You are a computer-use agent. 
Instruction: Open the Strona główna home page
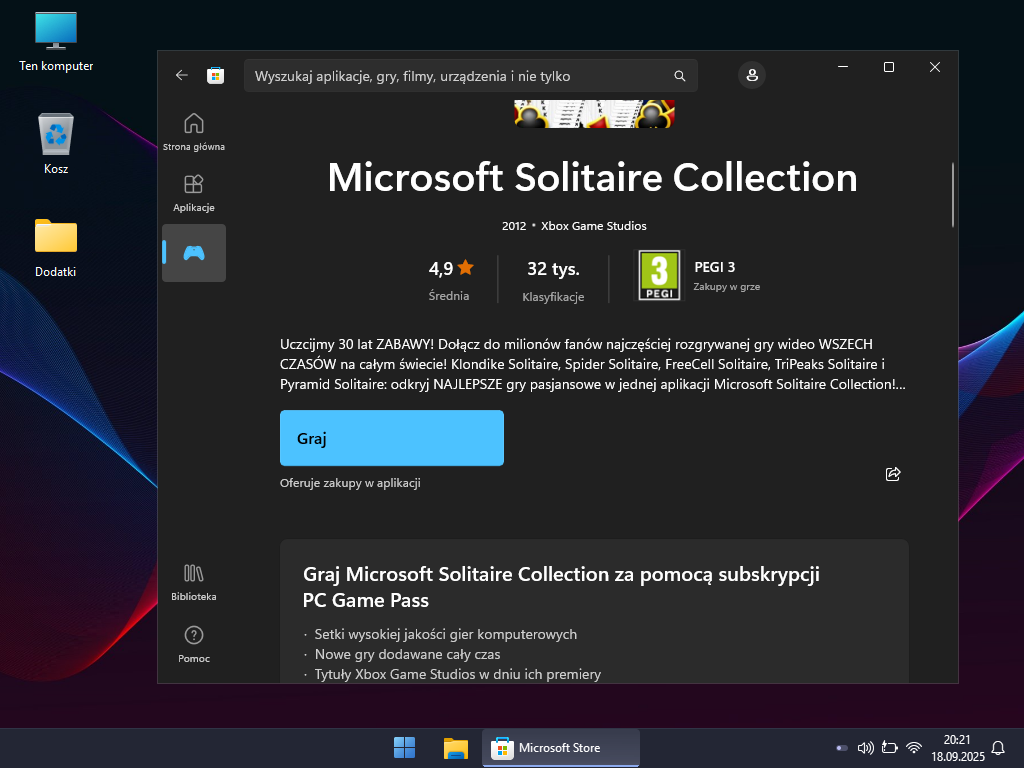click(194, 131)
